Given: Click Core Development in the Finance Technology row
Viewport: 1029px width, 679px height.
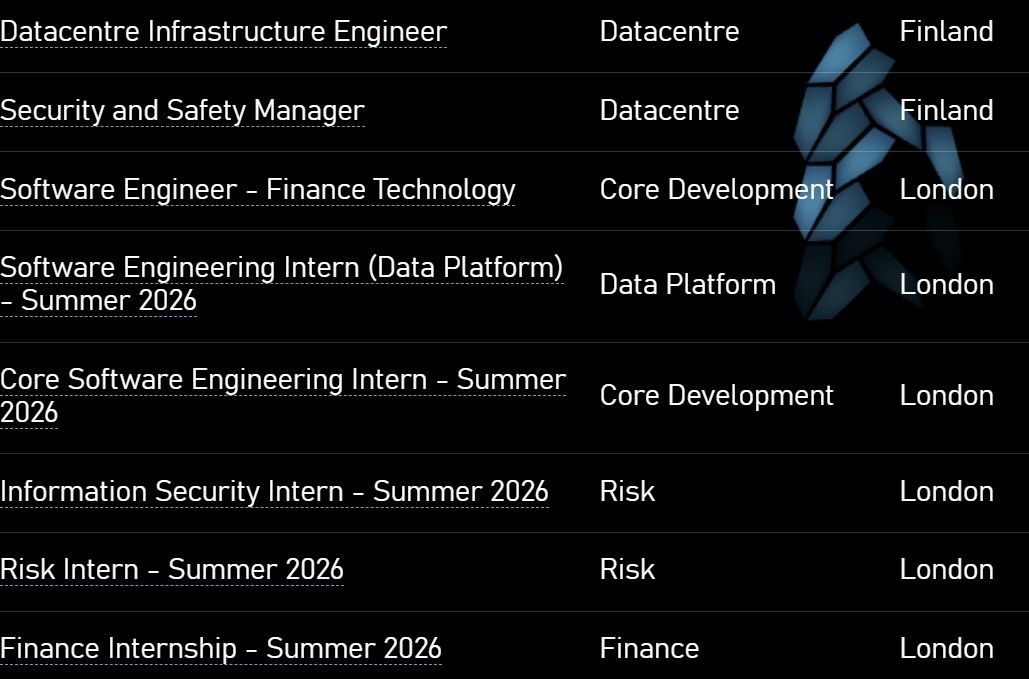Looking at the screenshot, I should tap(716, 190).
